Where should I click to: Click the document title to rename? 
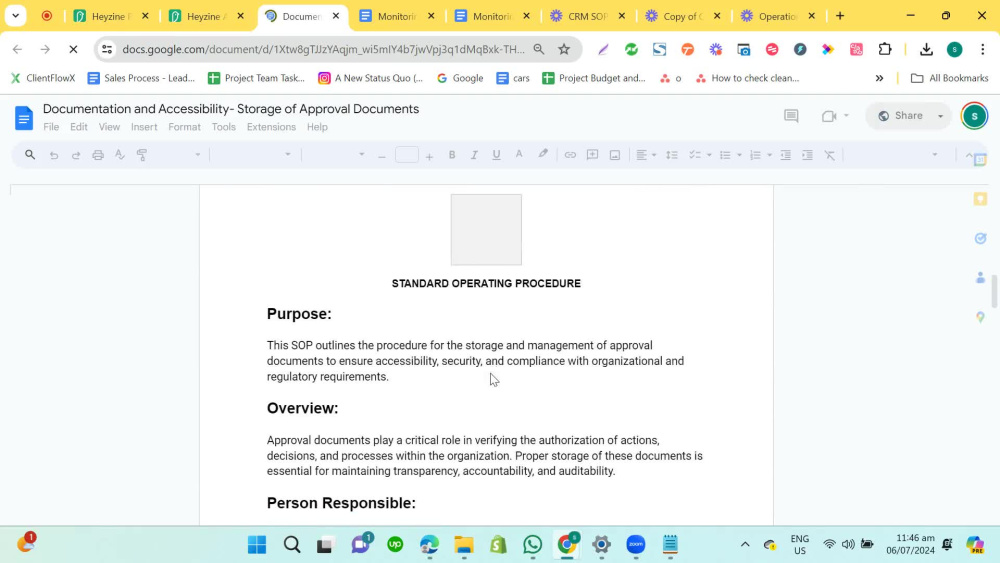pos(231,109)
